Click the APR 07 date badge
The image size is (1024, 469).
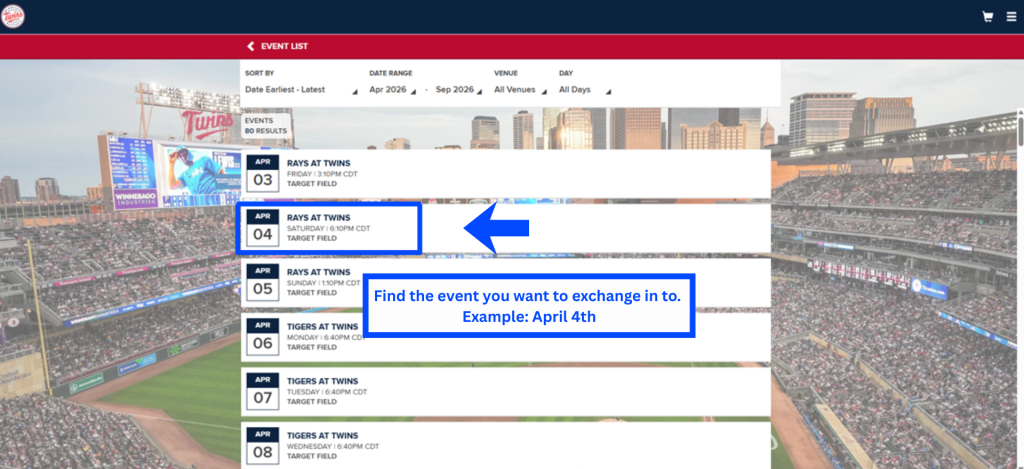click(263, 392)
